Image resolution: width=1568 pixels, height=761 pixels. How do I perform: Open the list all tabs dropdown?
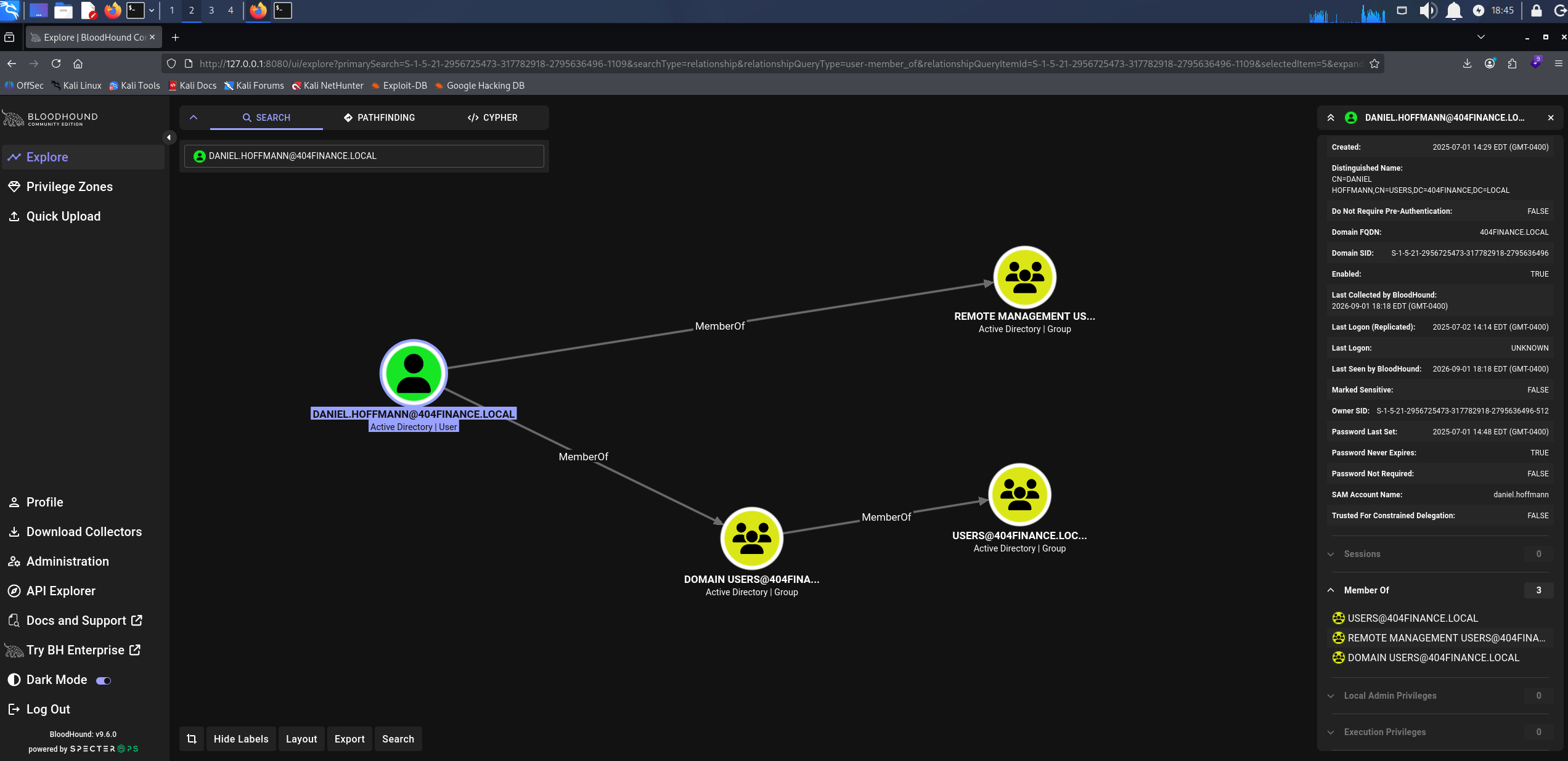click(x=1481, y=38)
